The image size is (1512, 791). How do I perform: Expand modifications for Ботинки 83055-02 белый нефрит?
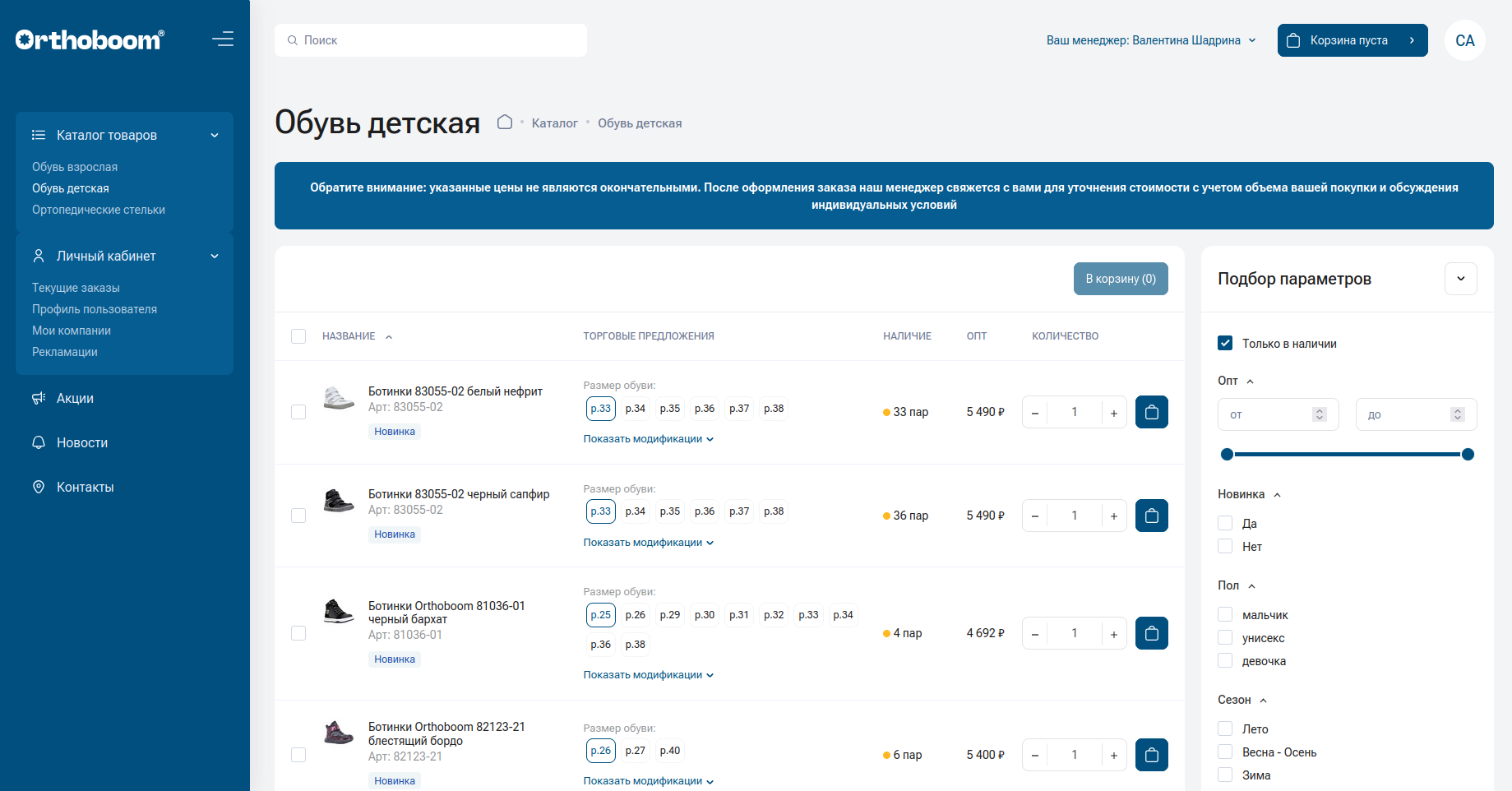(x=648, y=439)
